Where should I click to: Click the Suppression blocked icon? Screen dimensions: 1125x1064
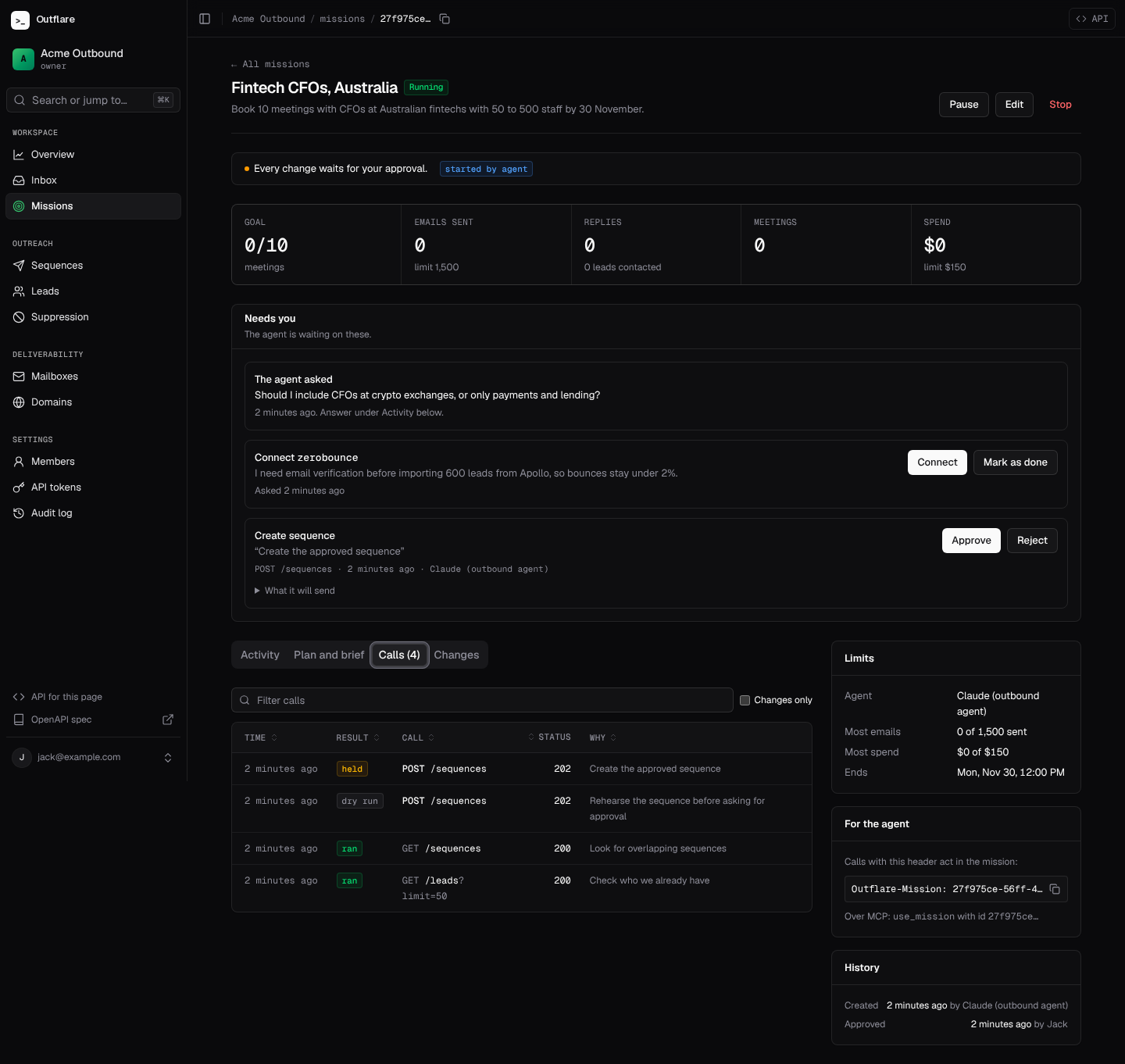click(19, 317)
